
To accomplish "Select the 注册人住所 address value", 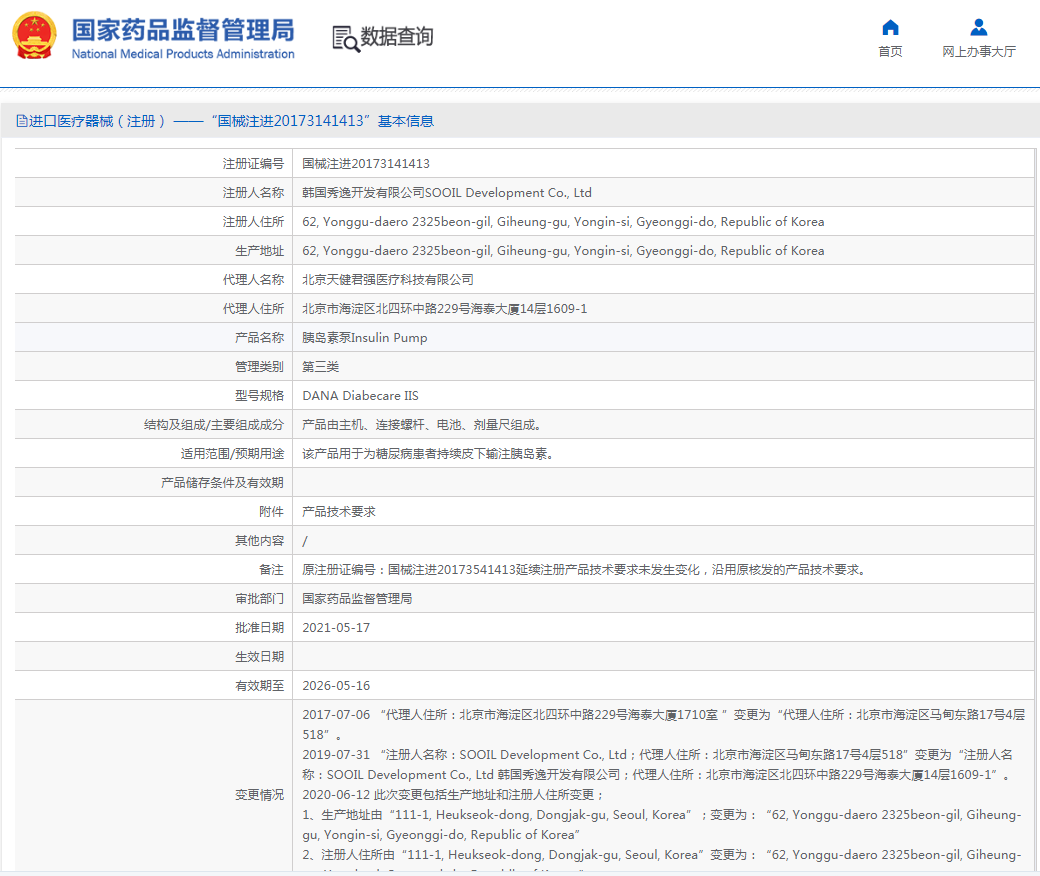I will pyautogui.click(x=563, y=222).
